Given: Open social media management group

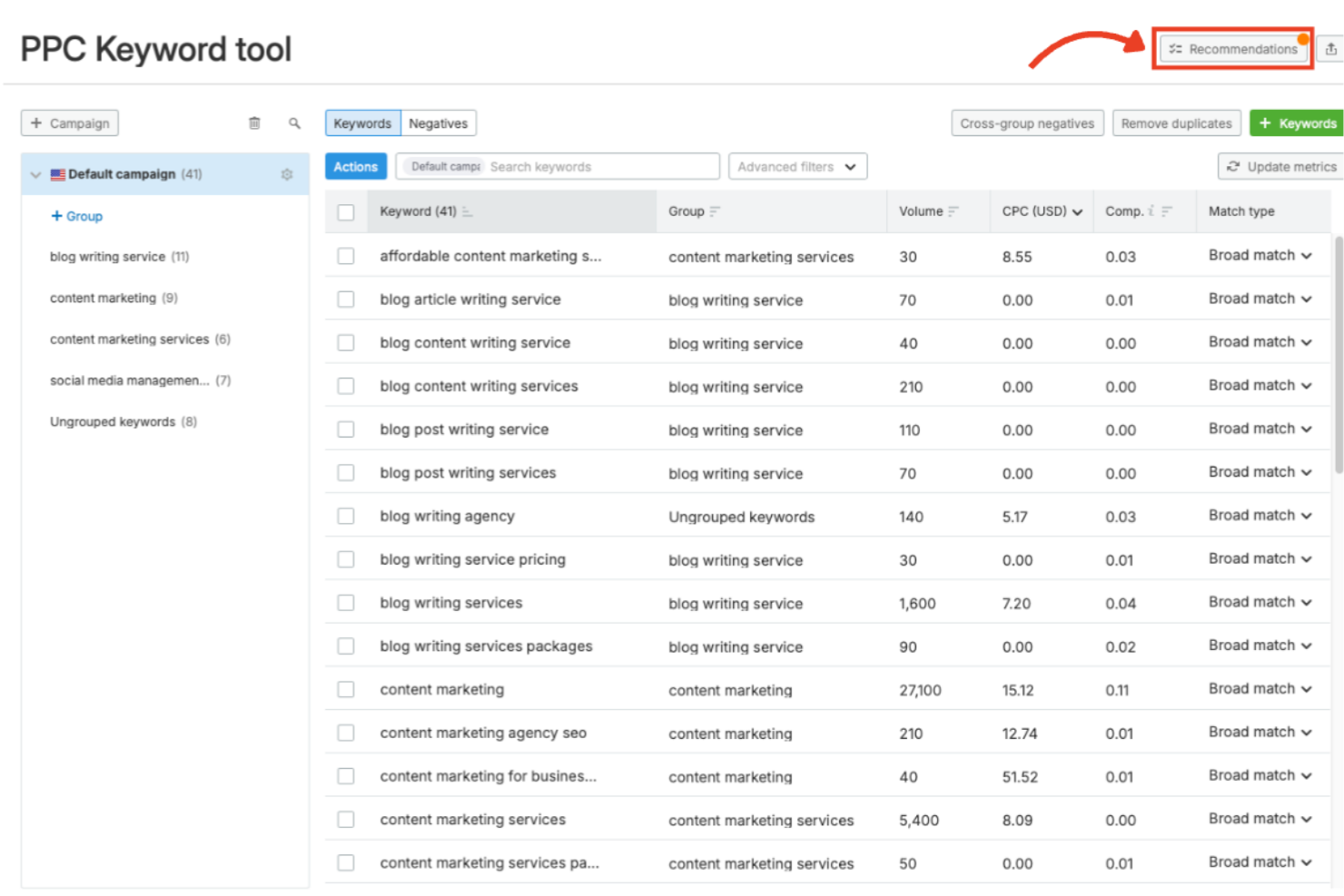Looking at the screenshot, I should point(141,380).
